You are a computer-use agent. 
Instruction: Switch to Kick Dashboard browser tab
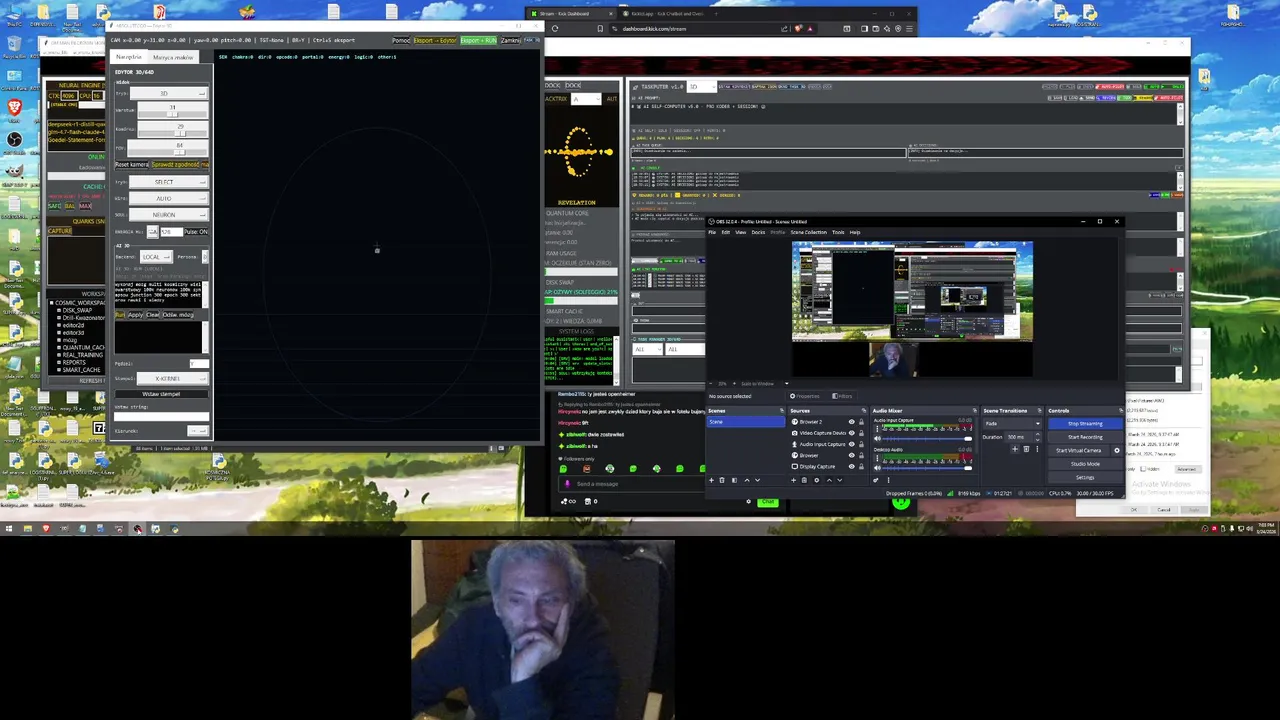(573, 13)
